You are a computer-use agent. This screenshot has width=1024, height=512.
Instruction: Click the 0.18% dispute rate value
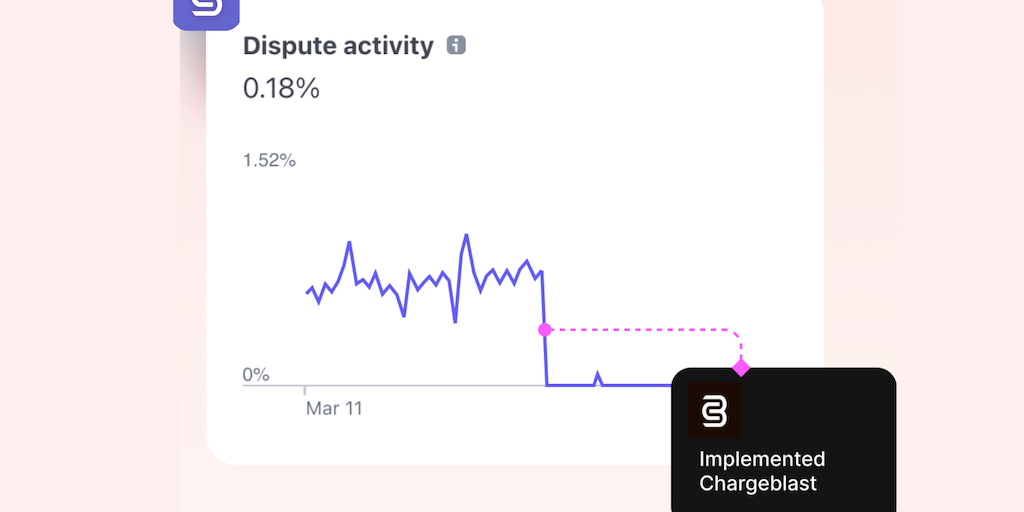pos(281,88)
